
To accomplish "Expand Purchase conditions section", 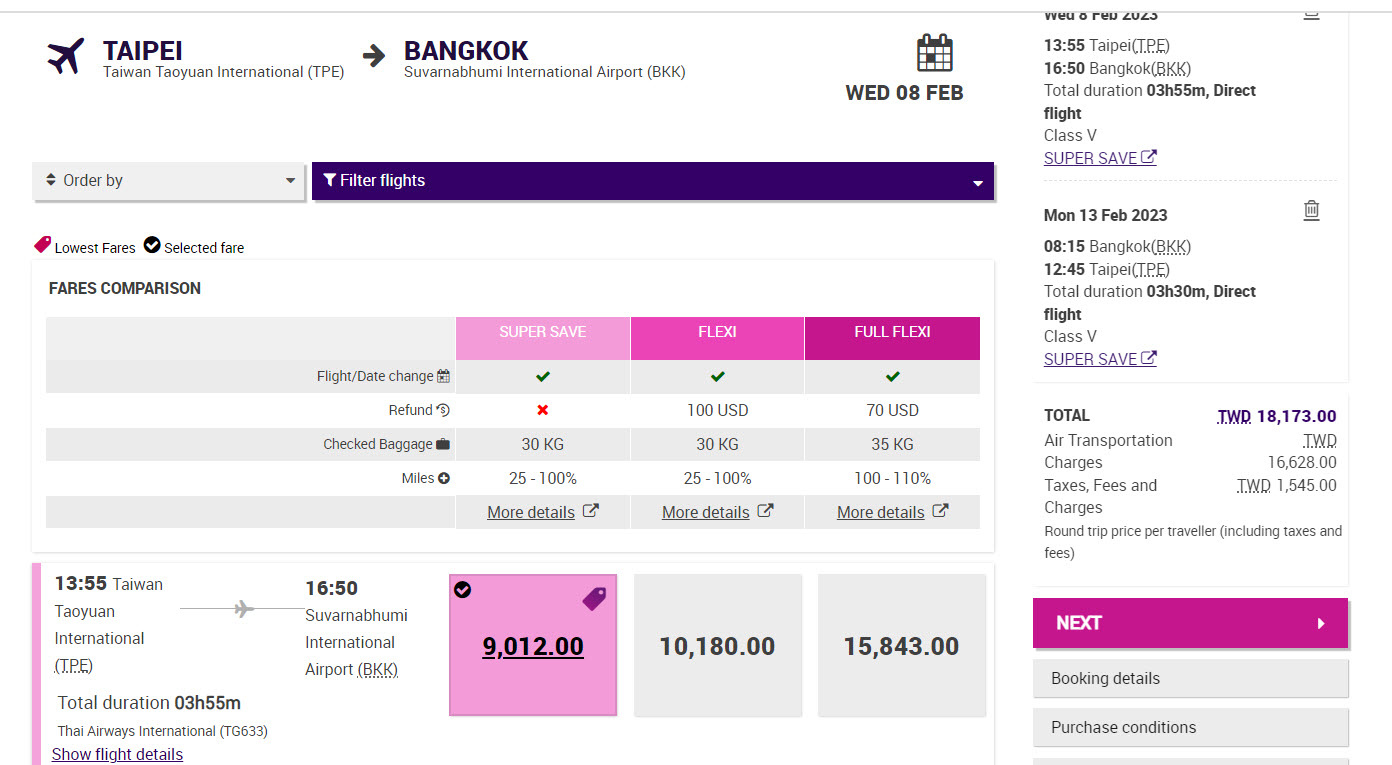I will [x=1190, y=727].
